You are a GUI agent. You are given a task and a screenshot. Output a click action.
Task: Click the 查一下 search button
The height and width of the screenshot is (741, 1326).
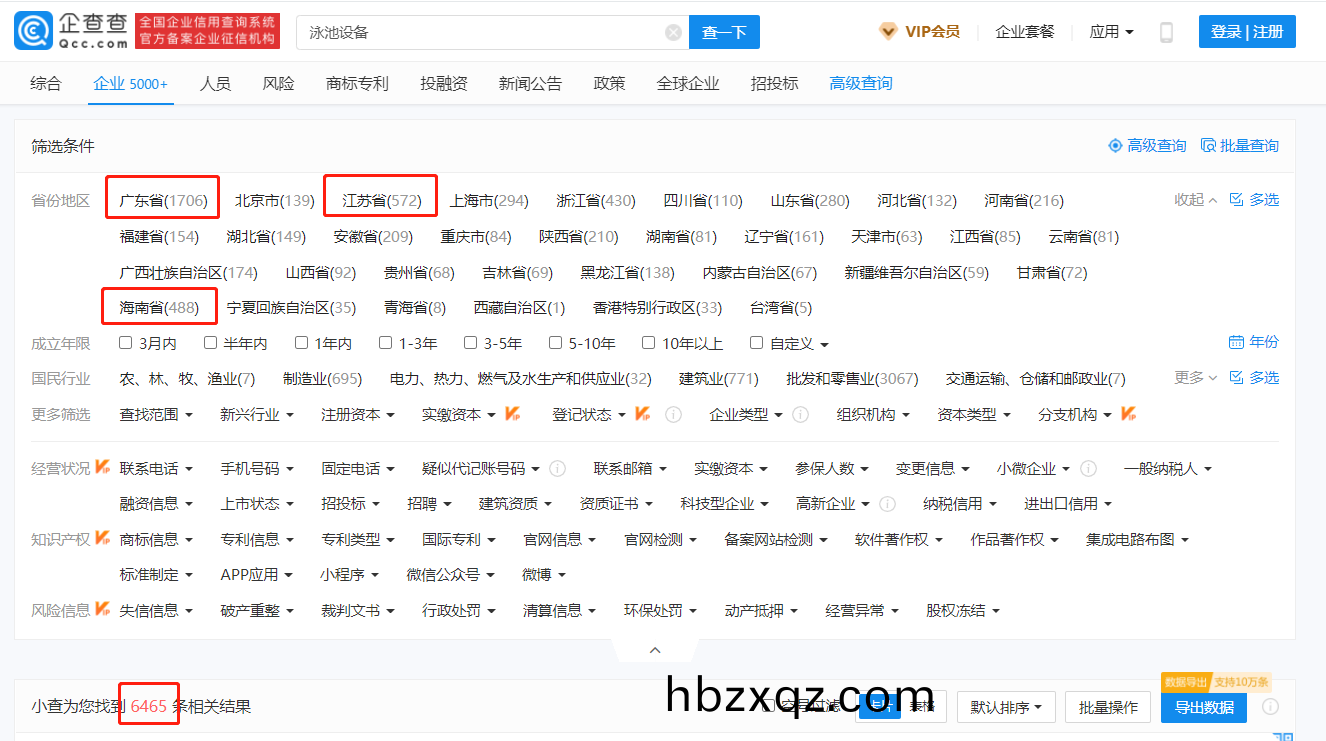click(x=724, y=32)
